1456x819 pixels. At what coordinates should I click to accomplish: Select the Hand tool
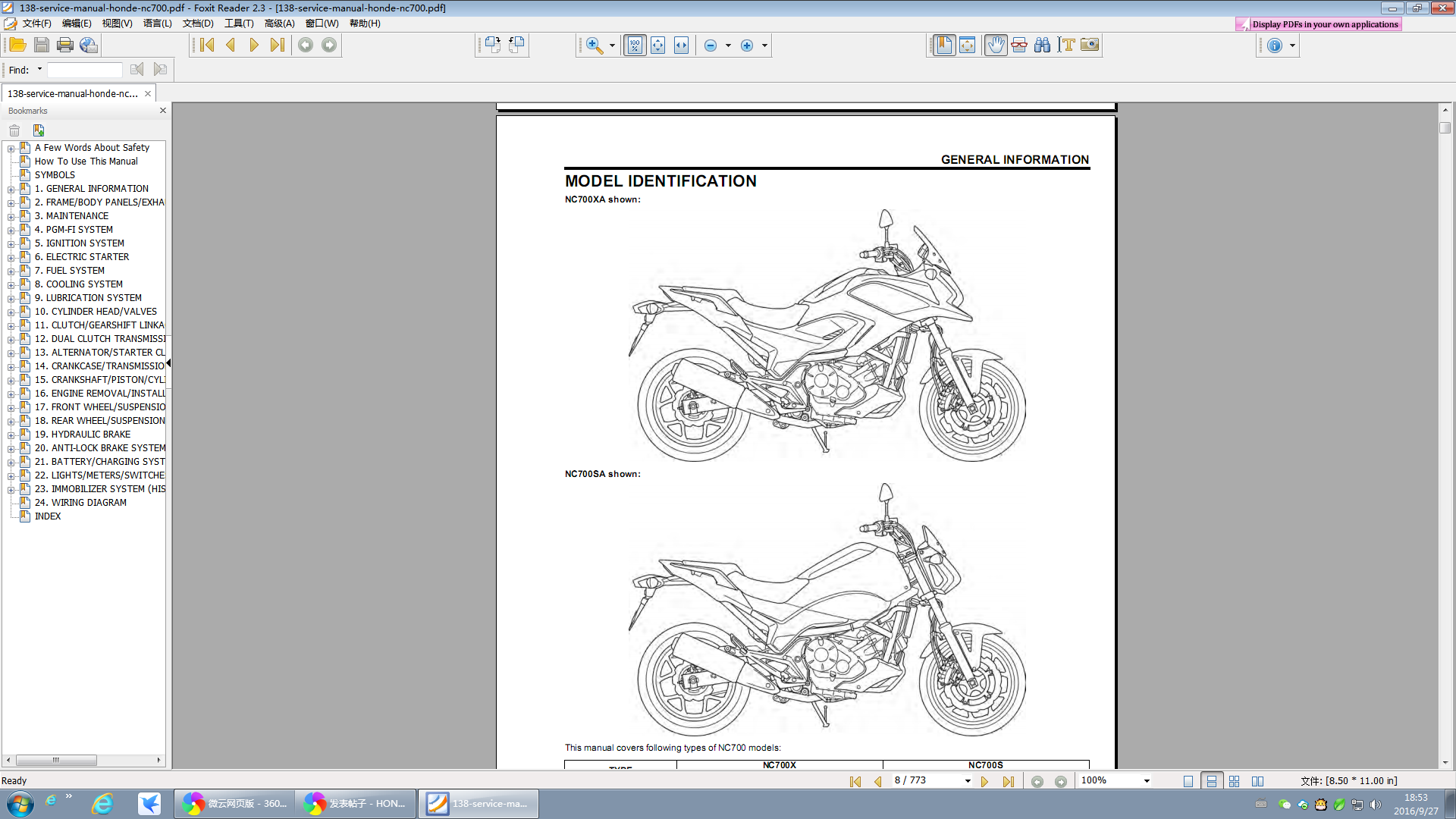[x=996, y=45]
